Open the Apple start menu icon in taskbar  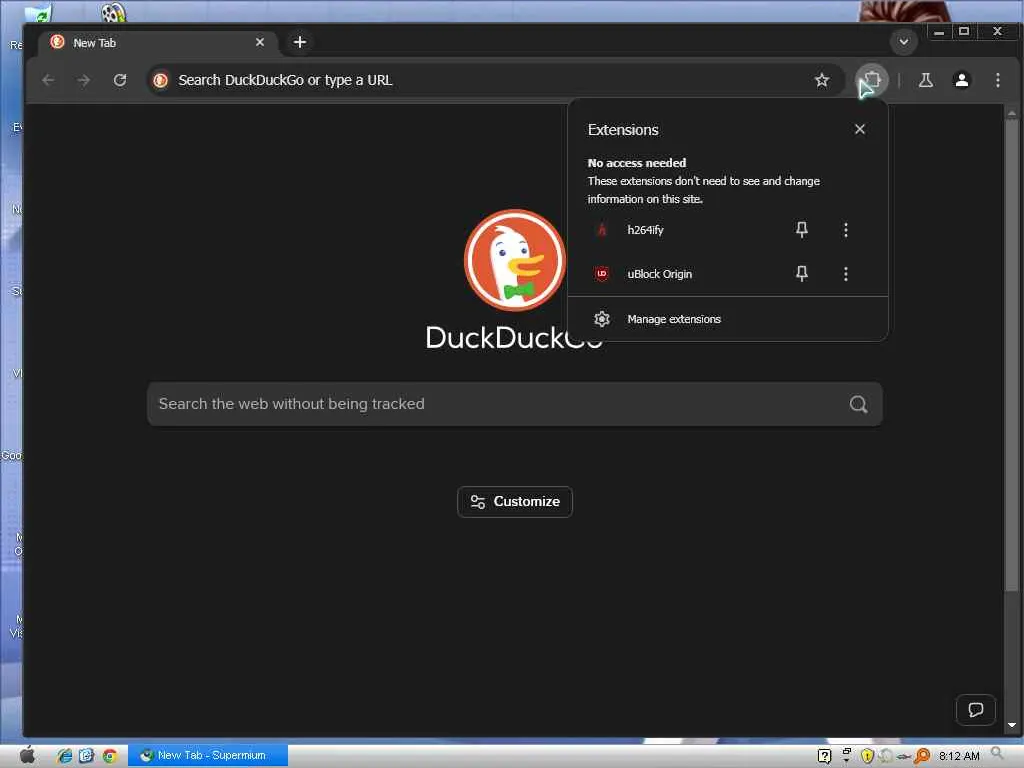coord(27,756)
